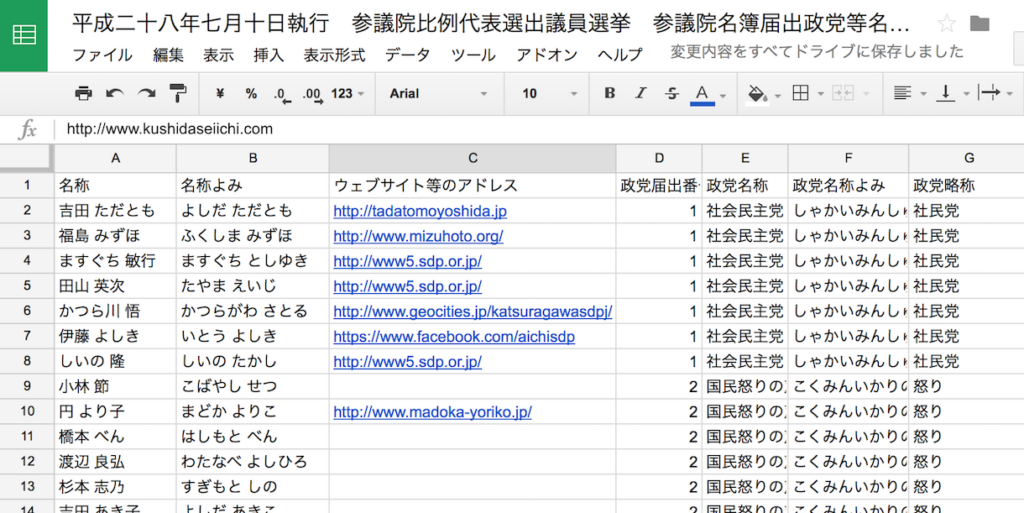This screenshot has height=513, width=1024.
Task: Open the tadatomoyoshida.jp link
Action: 420,211
